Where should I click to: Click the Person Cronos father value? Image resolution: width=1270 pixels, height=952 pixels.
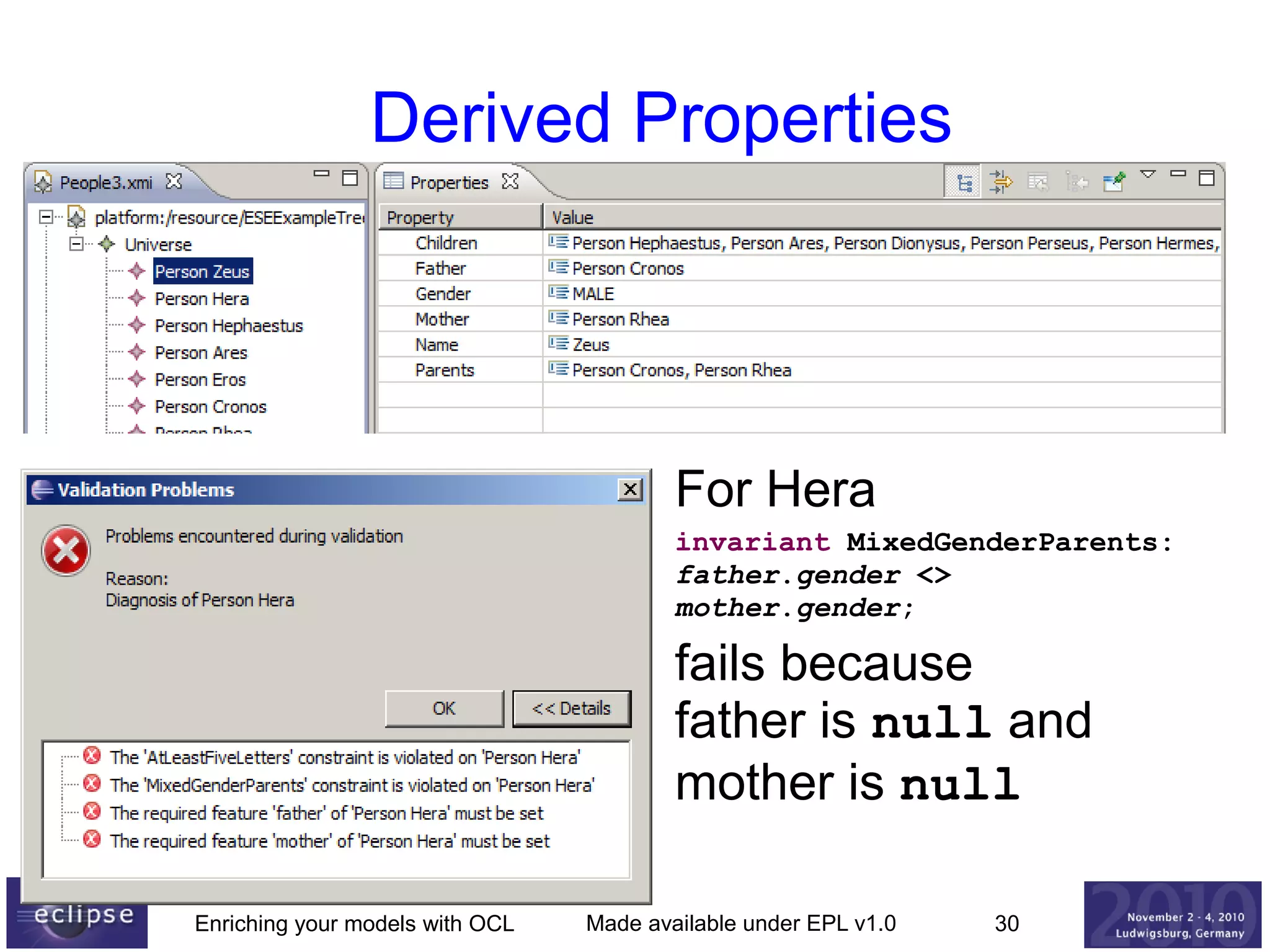pos(628,269)
